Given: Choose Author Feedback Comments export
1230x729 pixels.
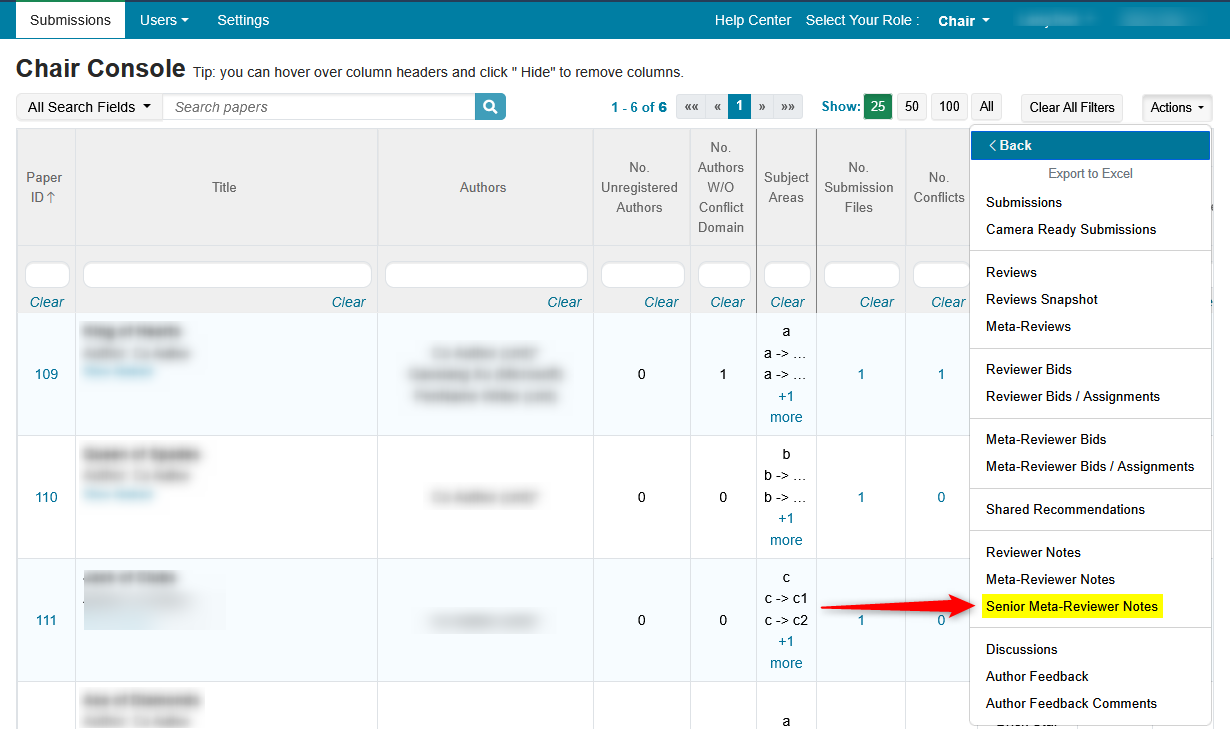Looking at the screenshot, I should (1071, 703).
